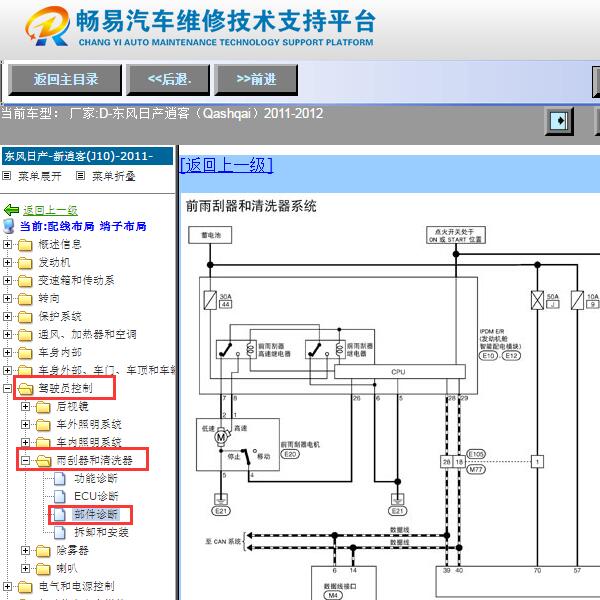Expand the 后视镜 subfolder
The width and height of the screenshot is (600, 600).
click(x=25, y=406)
